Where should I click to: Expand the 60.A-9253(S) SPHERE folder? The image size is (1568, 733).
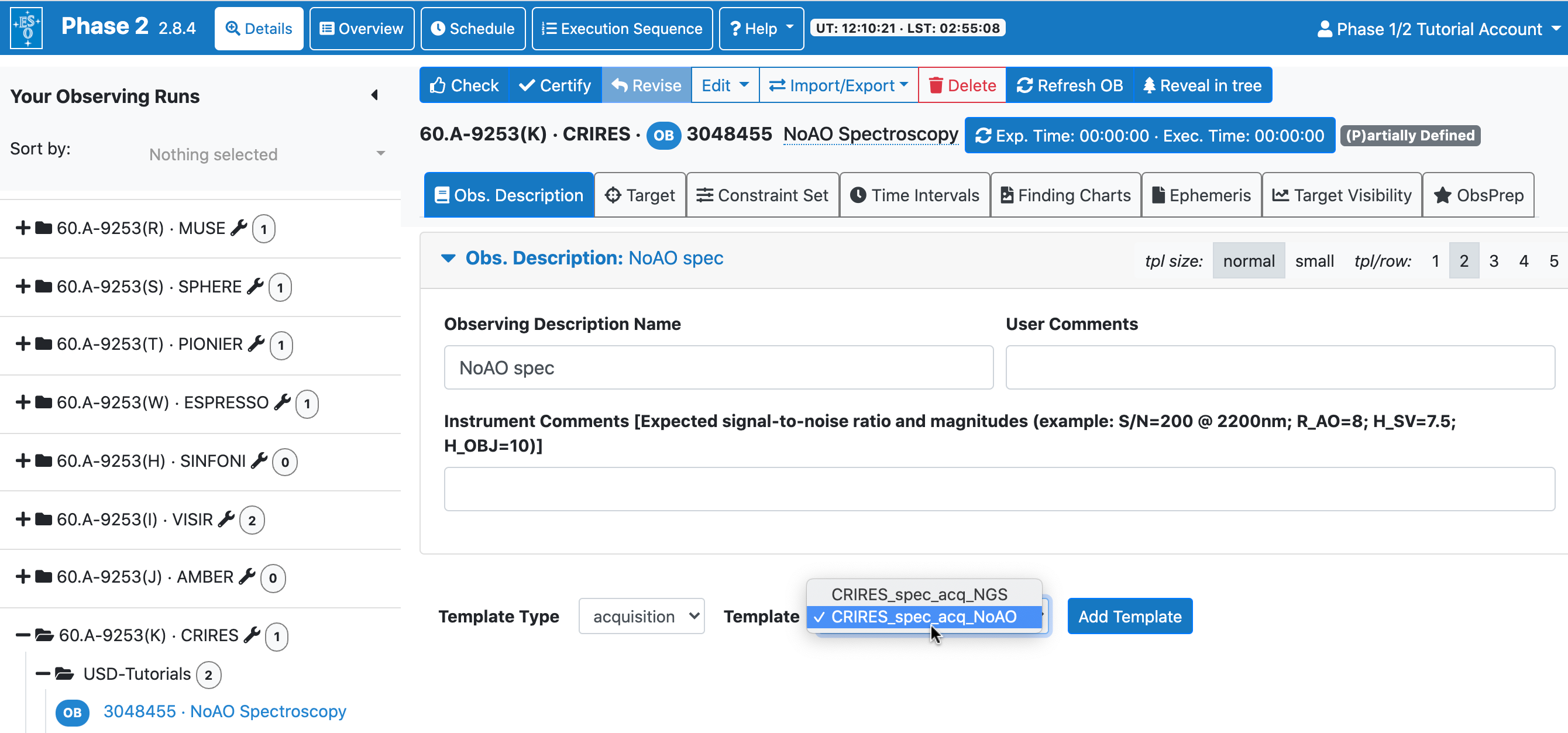(x=22, y=286)
